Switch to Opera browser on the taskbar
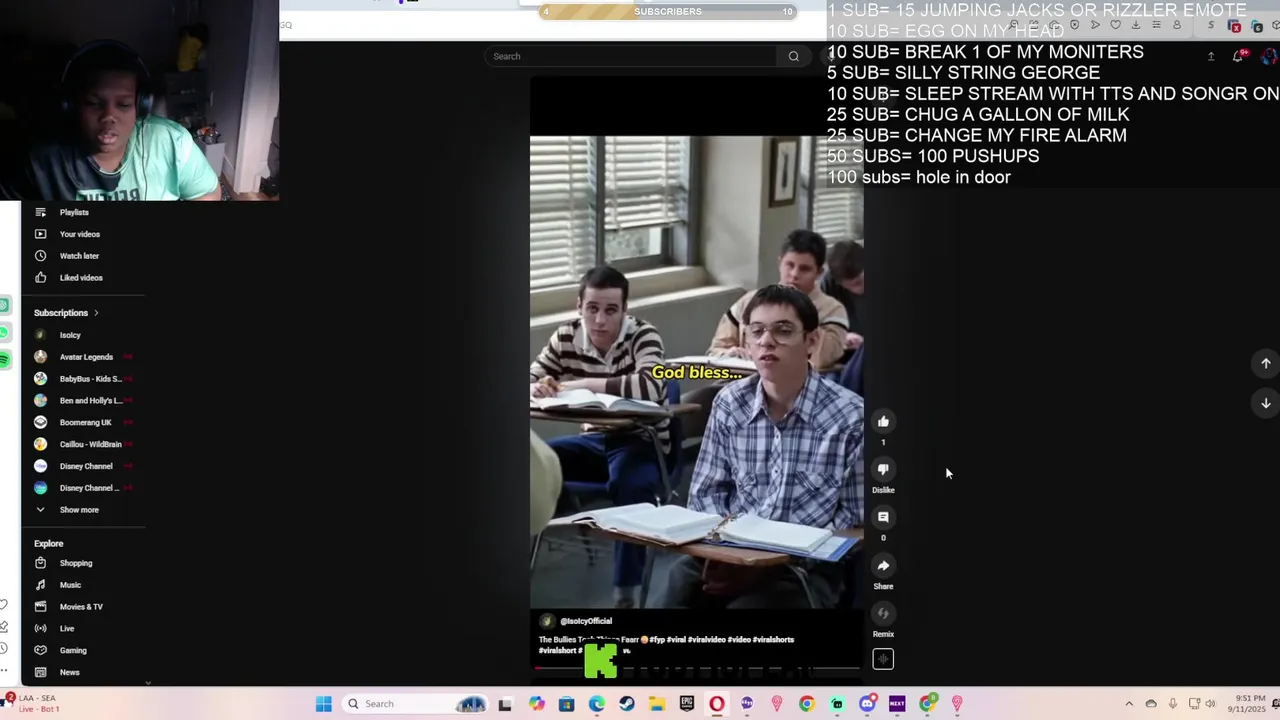Viewport: 1280px width, 720px height. point(717,704)
